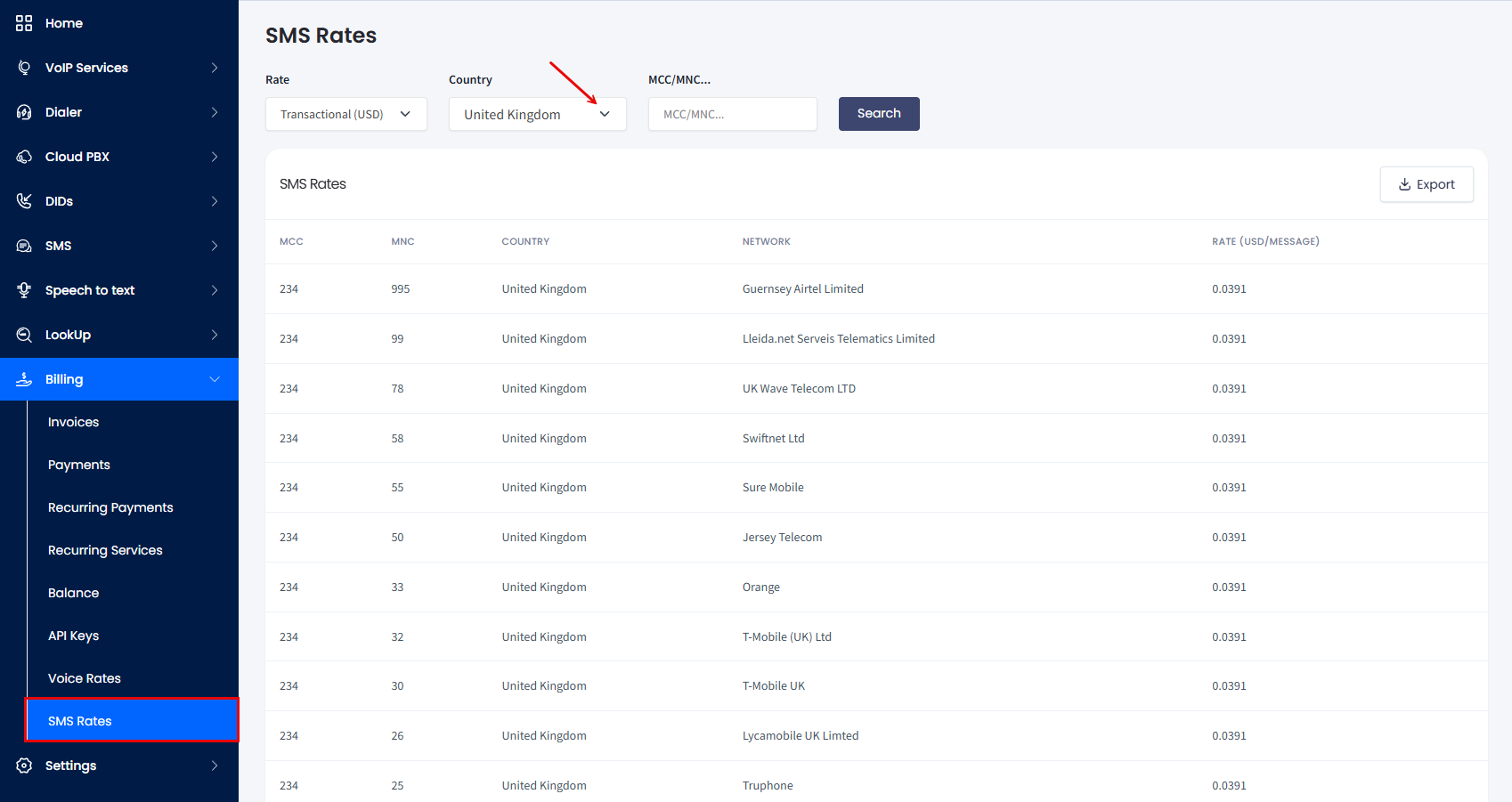Click the Lycamobile UK Limted cell

coord(801,736)
